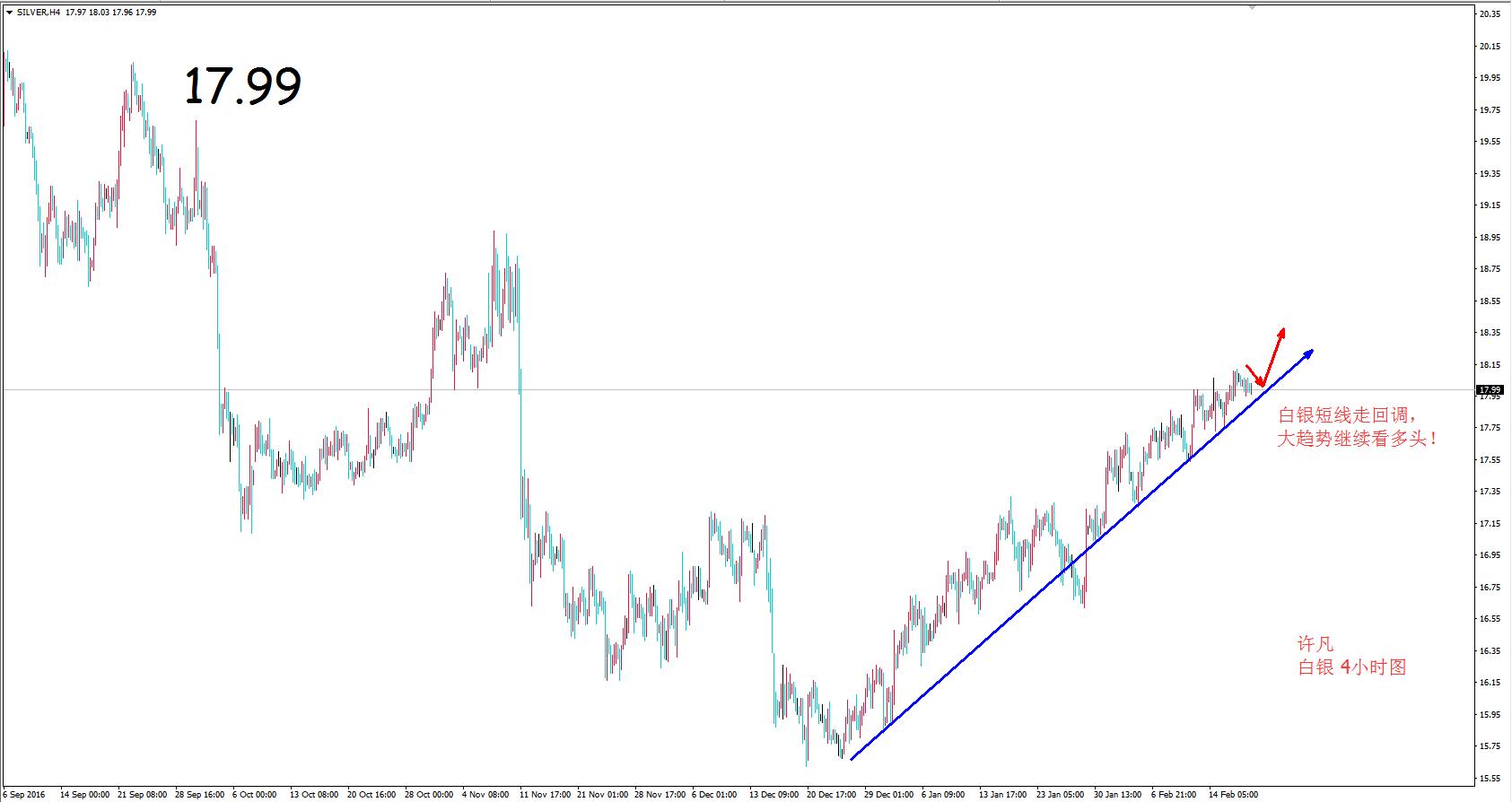Image resolution: width=1512 pixels, height=802 pixels.
Task: Click the red text 大趋势继续看多头
Action: pos(1358,440)
